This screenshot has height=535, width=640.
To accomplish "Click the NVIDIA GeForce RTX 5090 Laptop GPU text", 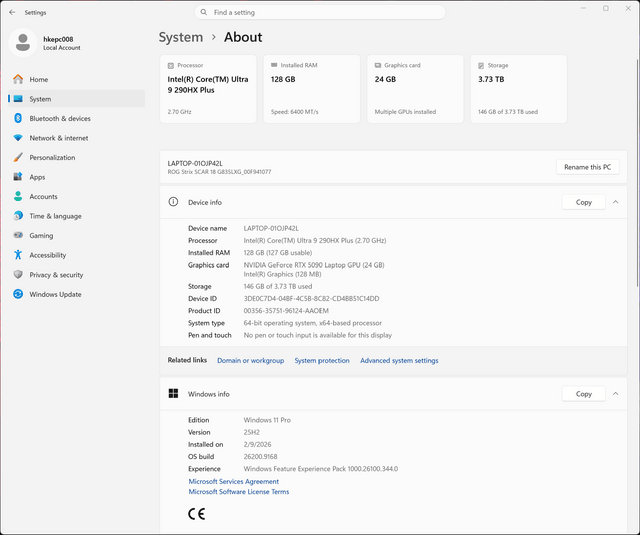I will [x=314, y=265].
